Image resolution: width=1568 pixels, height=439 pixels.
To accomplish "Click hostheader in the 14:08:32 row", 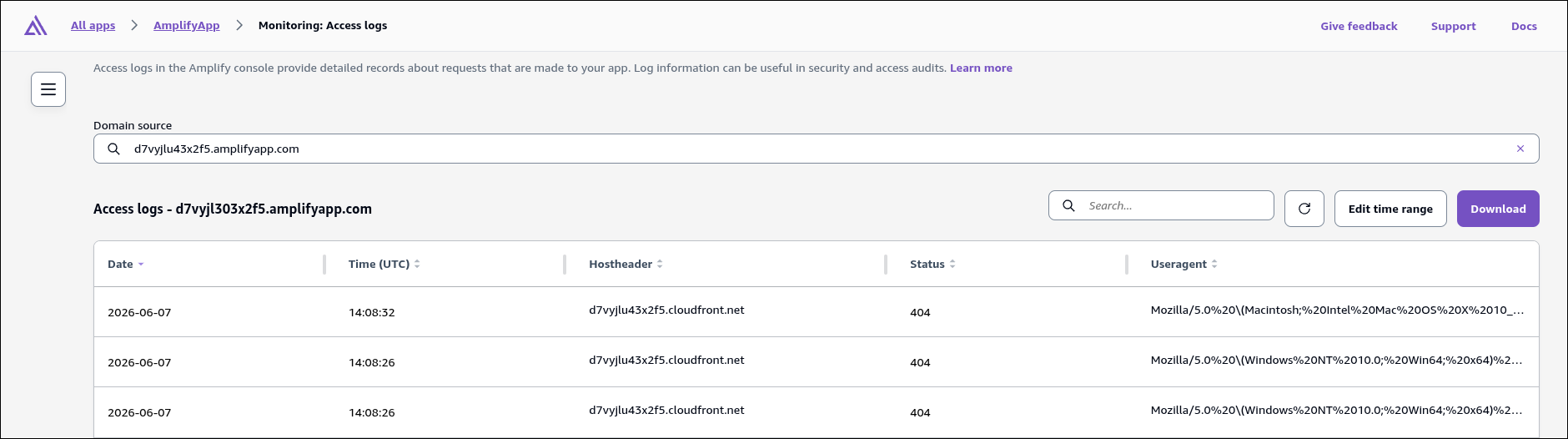I will tap(666, 310).
